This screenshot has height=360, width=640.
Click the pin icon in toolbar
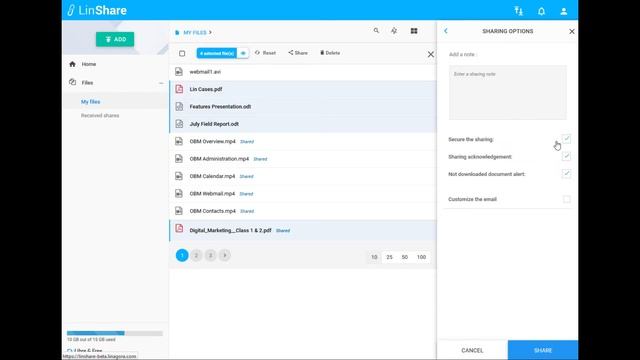(394, 31)
